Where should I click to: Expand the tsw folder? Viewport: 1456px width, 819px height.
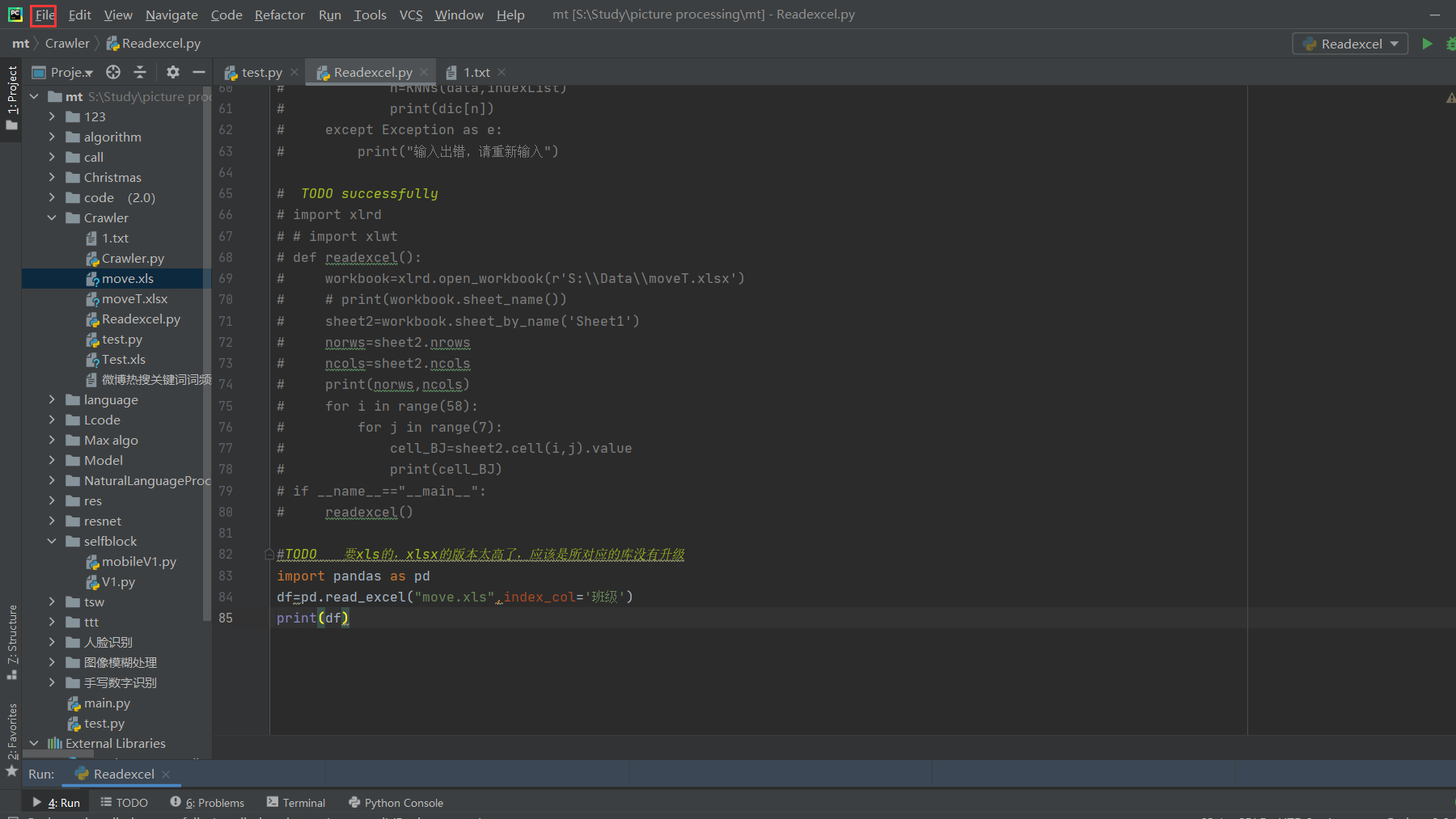(52, 602)
